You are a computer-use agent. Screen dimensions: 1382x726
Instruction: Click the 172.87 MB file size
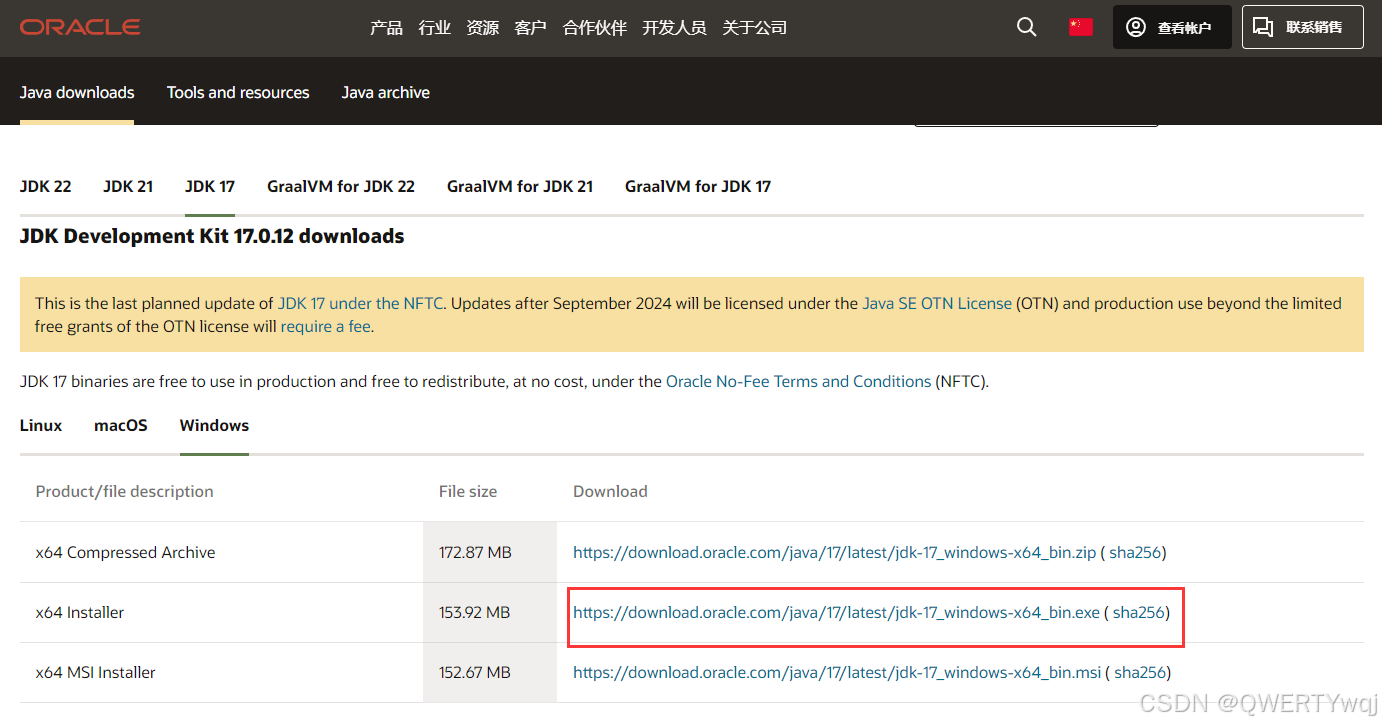click(x=475, y=552)
